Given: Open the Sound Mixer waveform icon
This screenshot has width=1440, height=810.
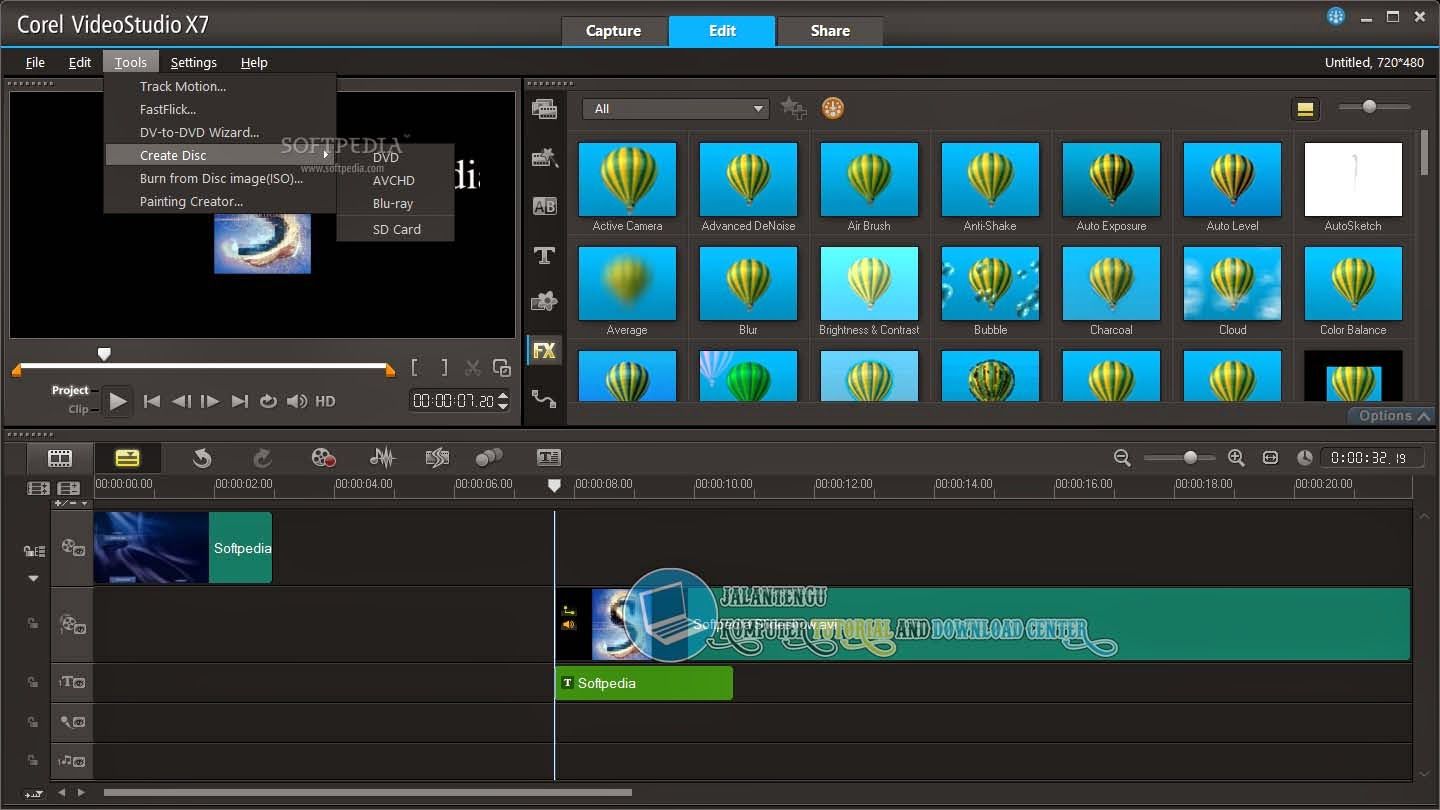Looking at the screenshot, I should 382,458.
